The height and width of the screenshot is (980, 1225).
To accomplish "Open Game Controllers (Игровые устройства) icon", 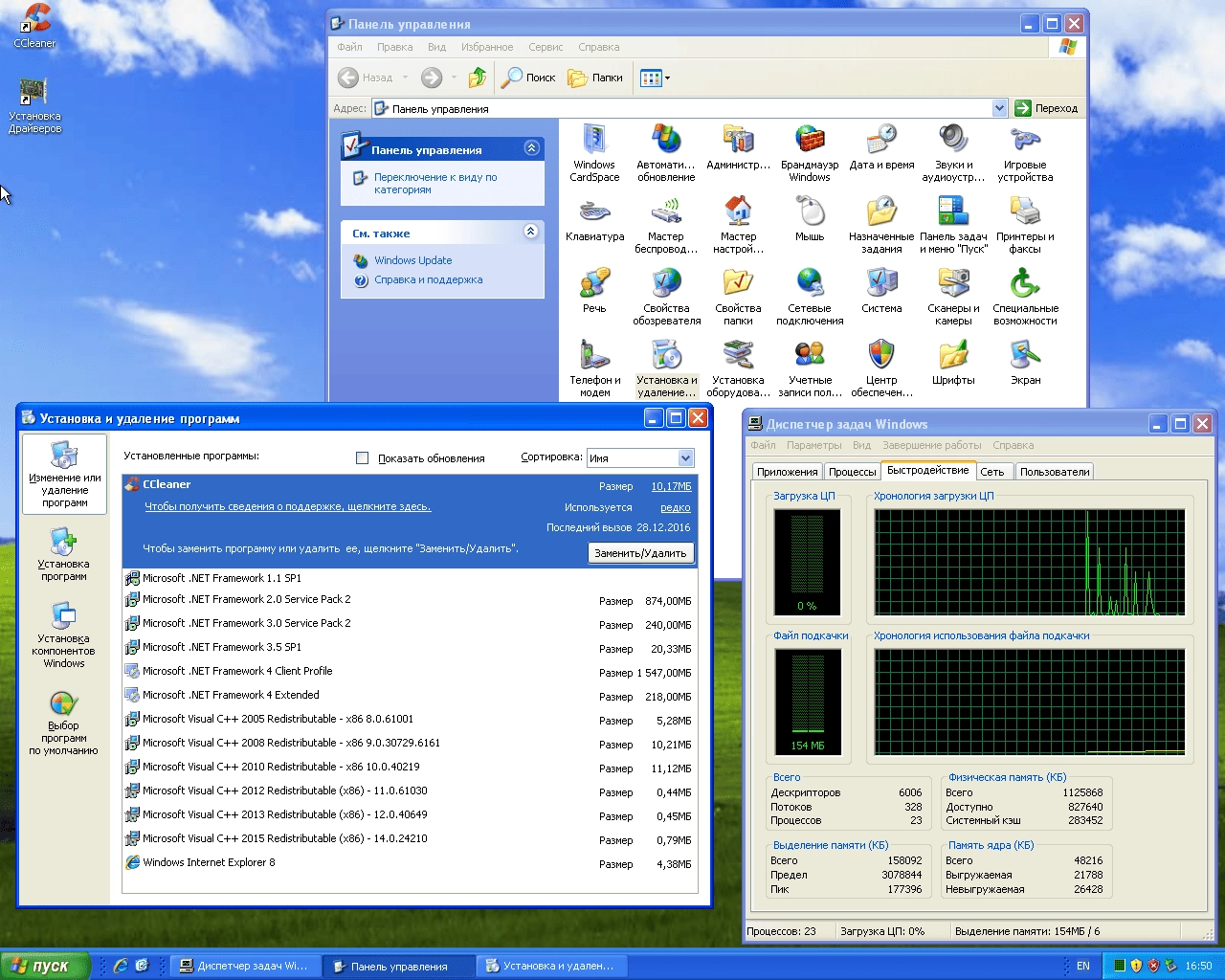I will [1025, 139].
